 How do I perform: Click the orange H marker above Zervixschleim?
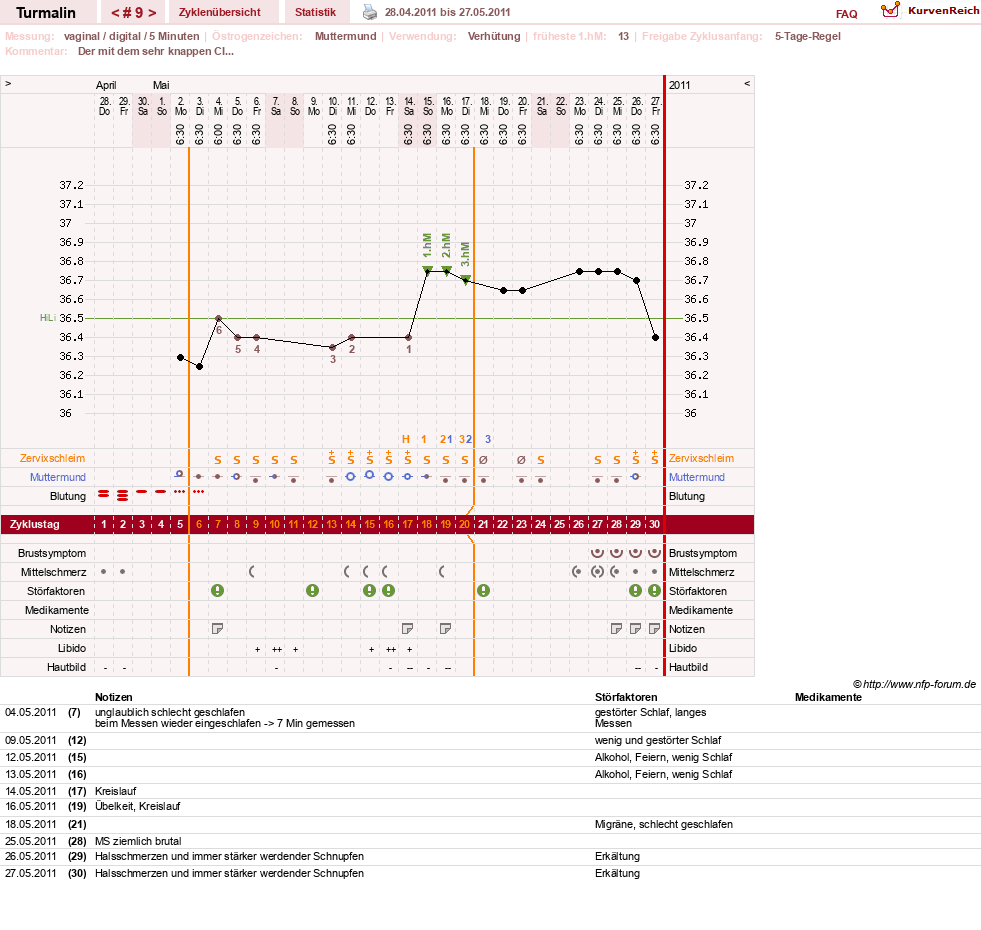pyautogui.click(x=406, y=439)
